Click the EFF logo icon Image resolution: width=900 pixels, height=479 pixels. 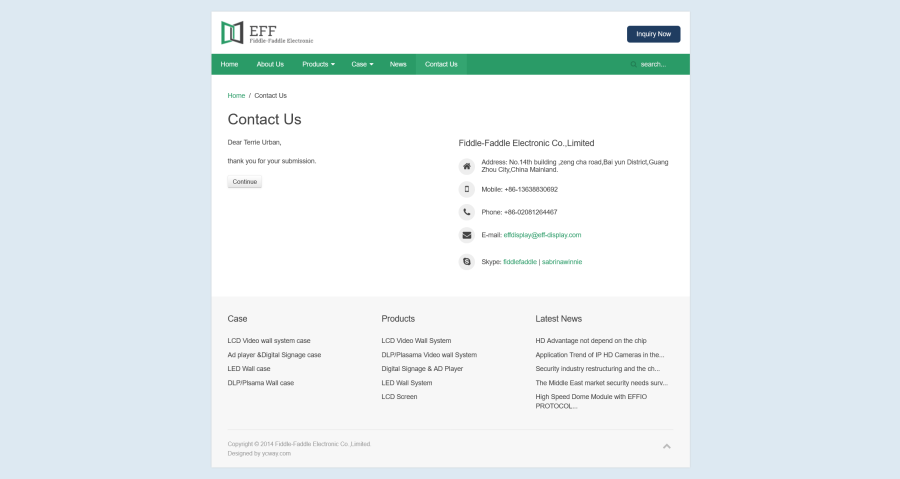[232, 33]
